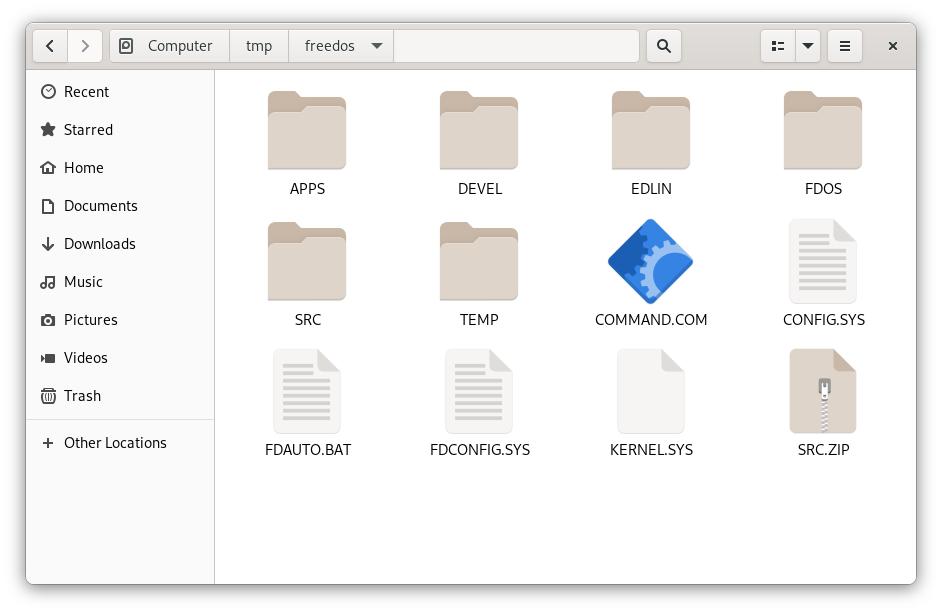Image resolution: width=942 pixels, height=613 pixels.
Task: Click the FDCONFIG.SYS file name
Action: point(479,450)
